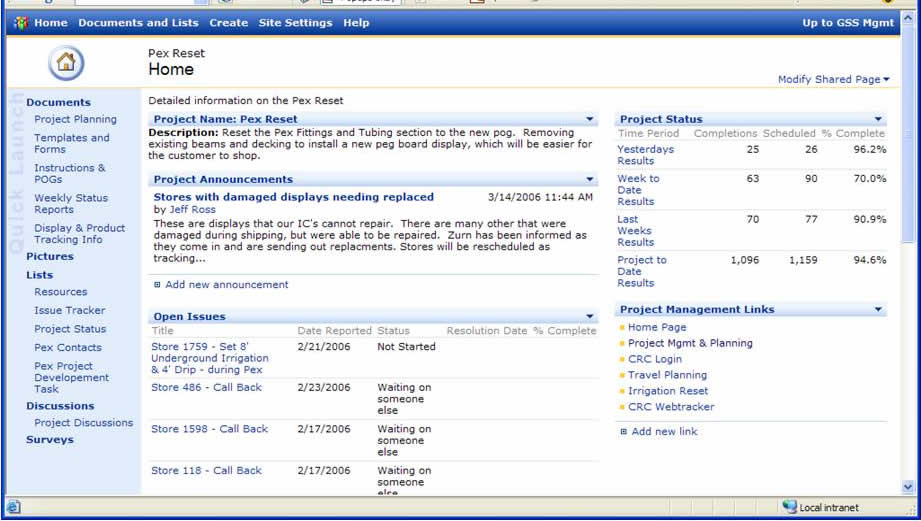Viewport: 921px width, 521px height.
Task: Click plus icon beside Add new link
Action: click(624, 432)
